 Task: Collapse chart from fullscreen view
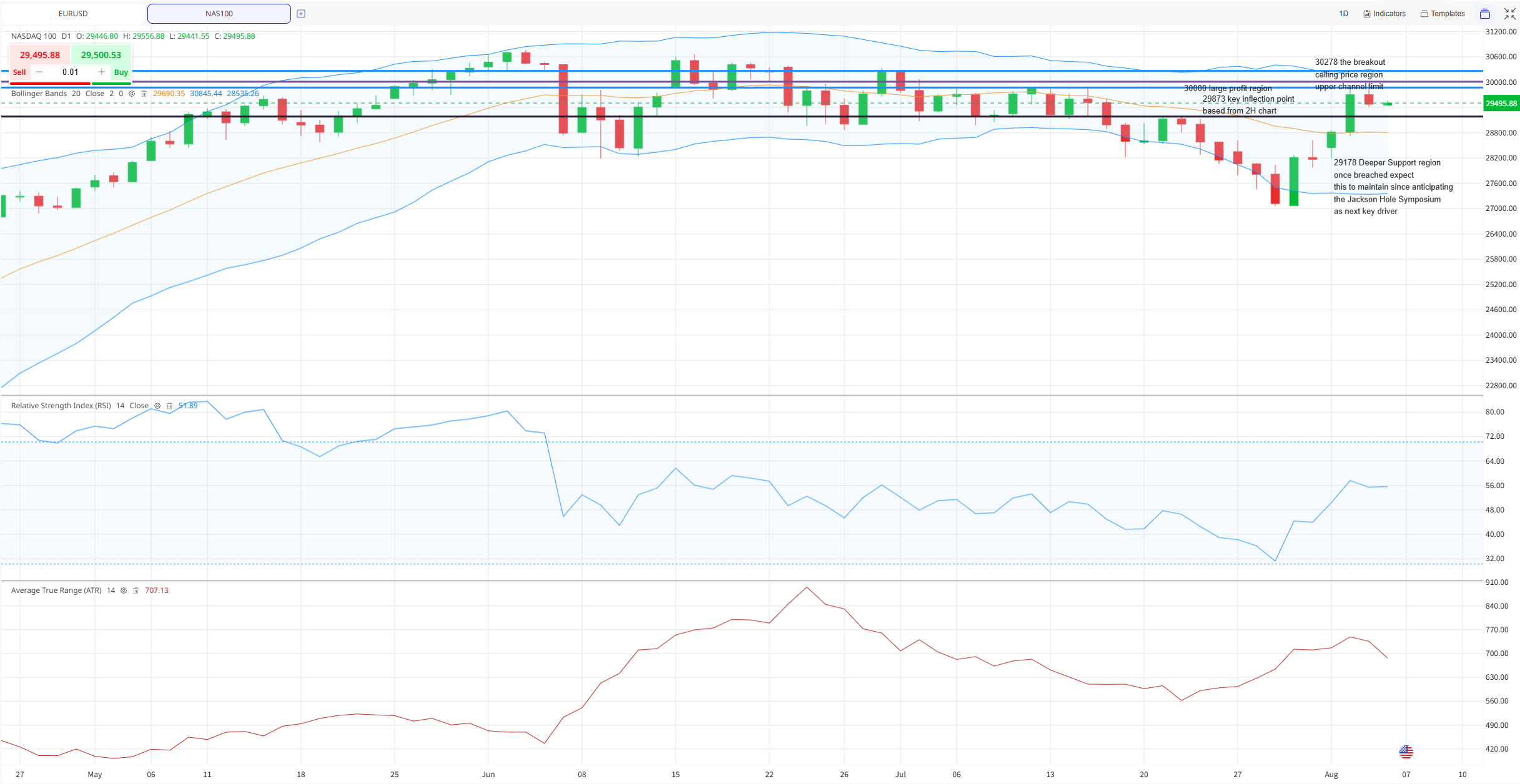(1510, 14)
